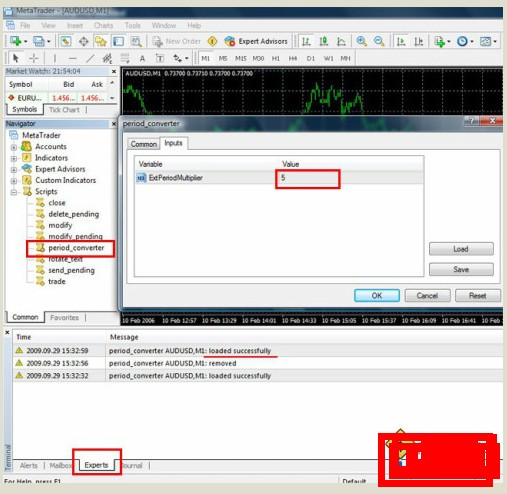
Task: Select the crosshair tool
Action: [34, 58]
